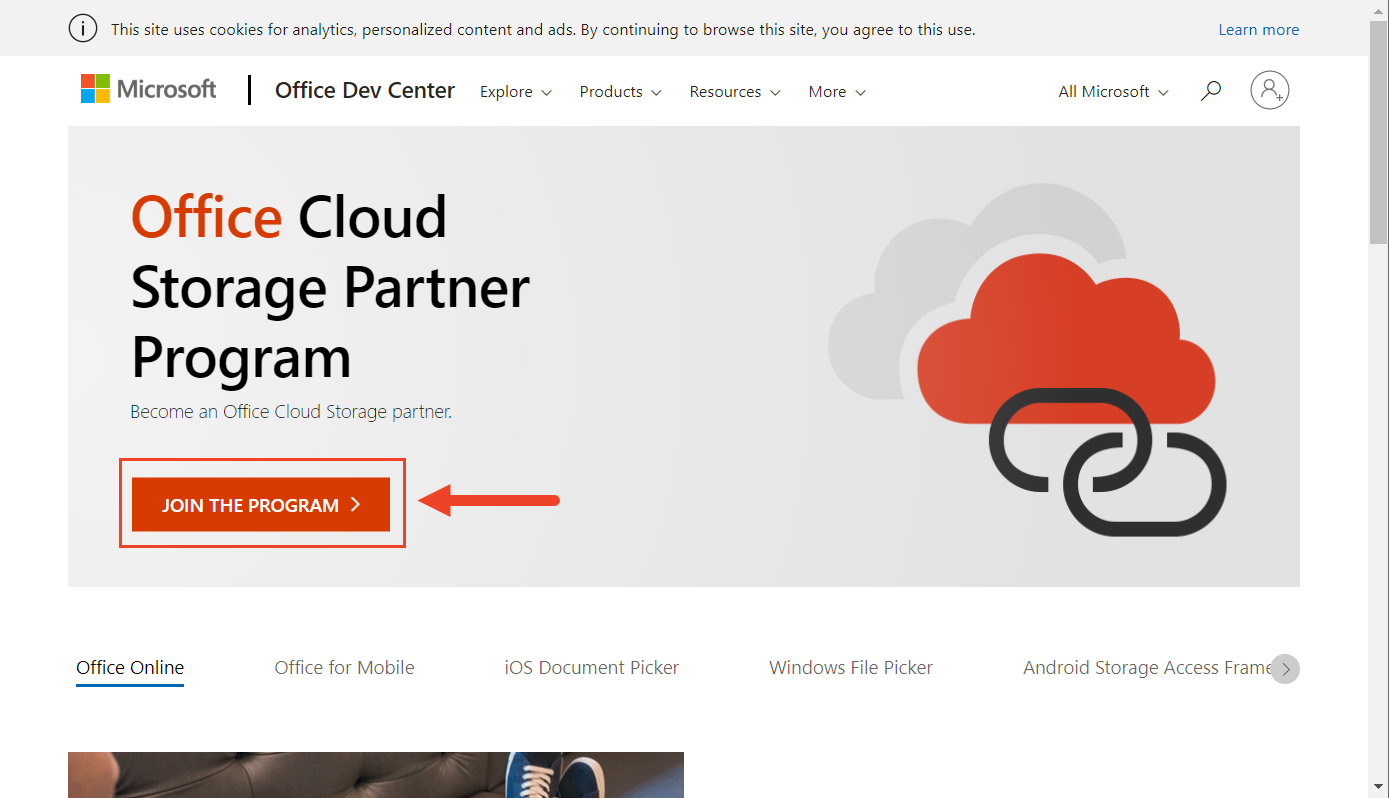The image size is (1389, 798).
Task: Click the Microsoft logo
Action: [x=148, y=89]
